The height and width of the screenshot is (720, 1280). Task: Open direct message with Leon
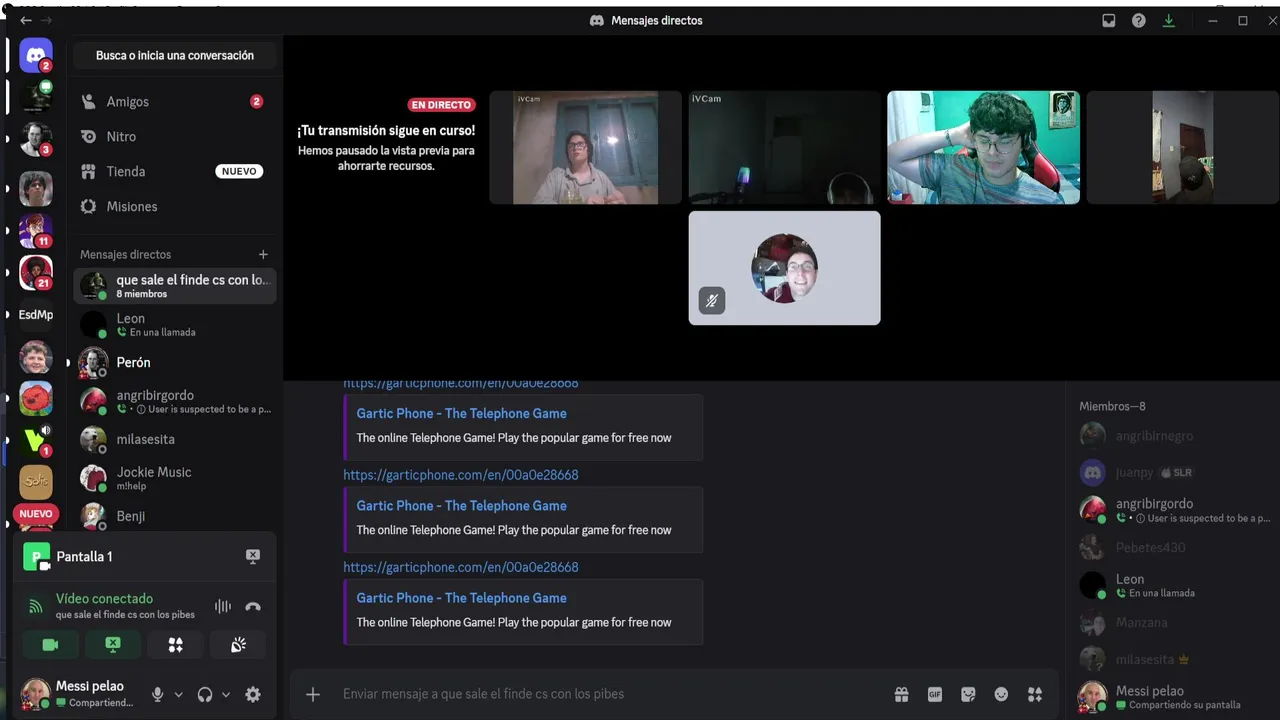click(174, 325)
